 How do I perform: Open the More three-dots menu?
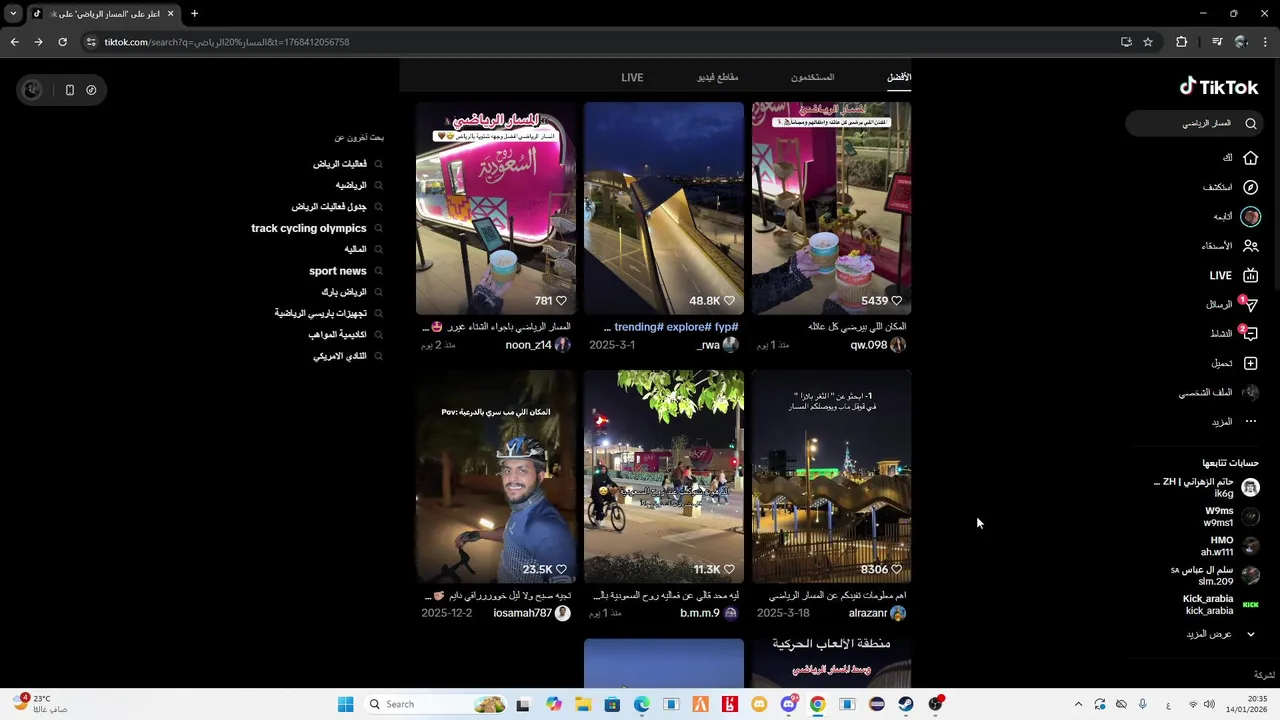click(x=1250, y=422)
